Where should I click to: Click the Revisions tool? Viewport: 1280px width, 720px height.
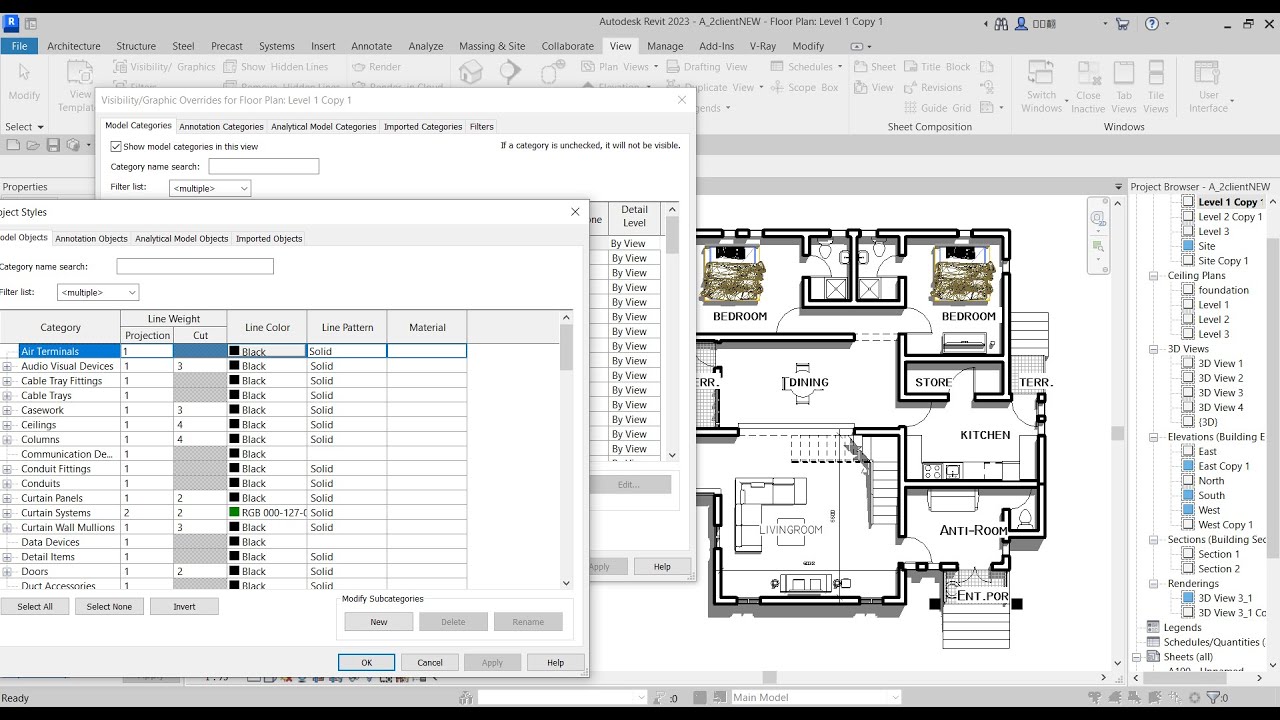[x=932, y=87]
